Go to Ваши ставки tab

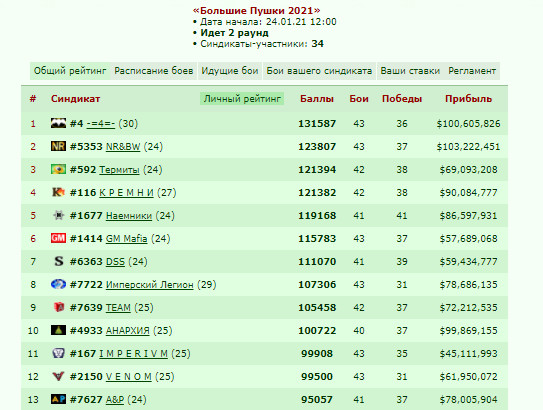[x=410, y=71]
